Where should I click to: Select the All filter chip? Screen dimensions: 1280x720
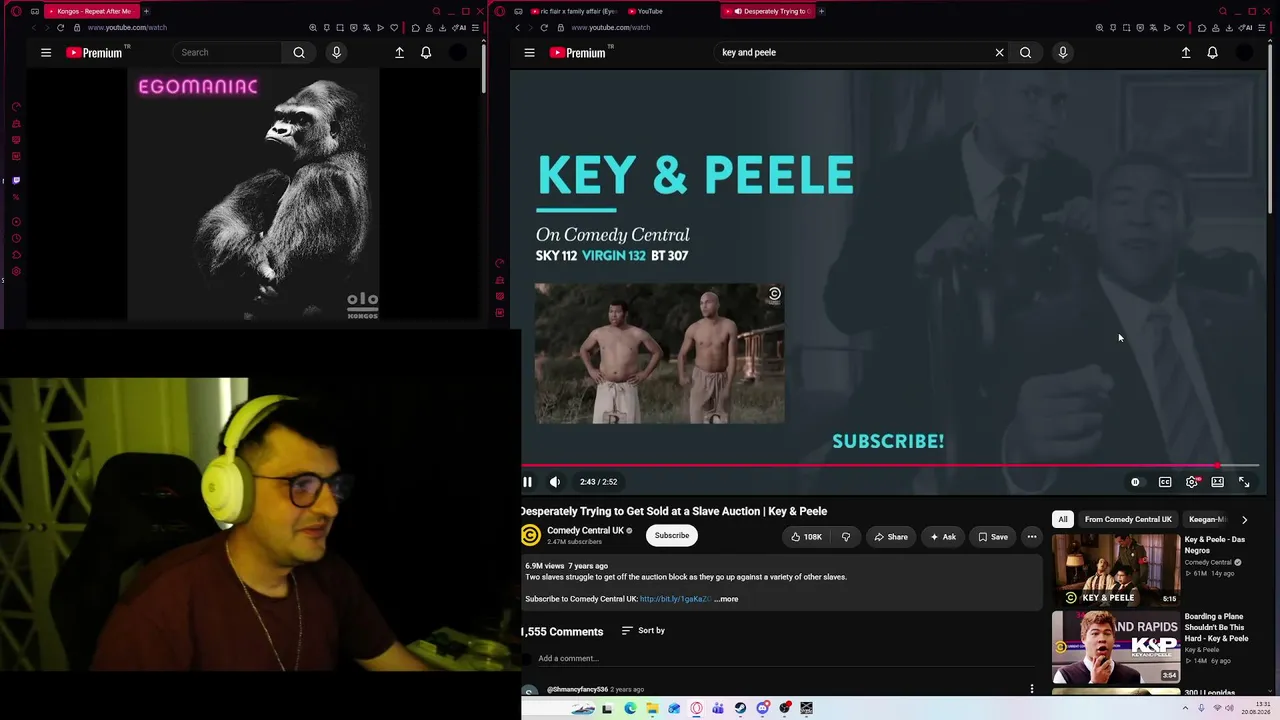point(1063,519)
